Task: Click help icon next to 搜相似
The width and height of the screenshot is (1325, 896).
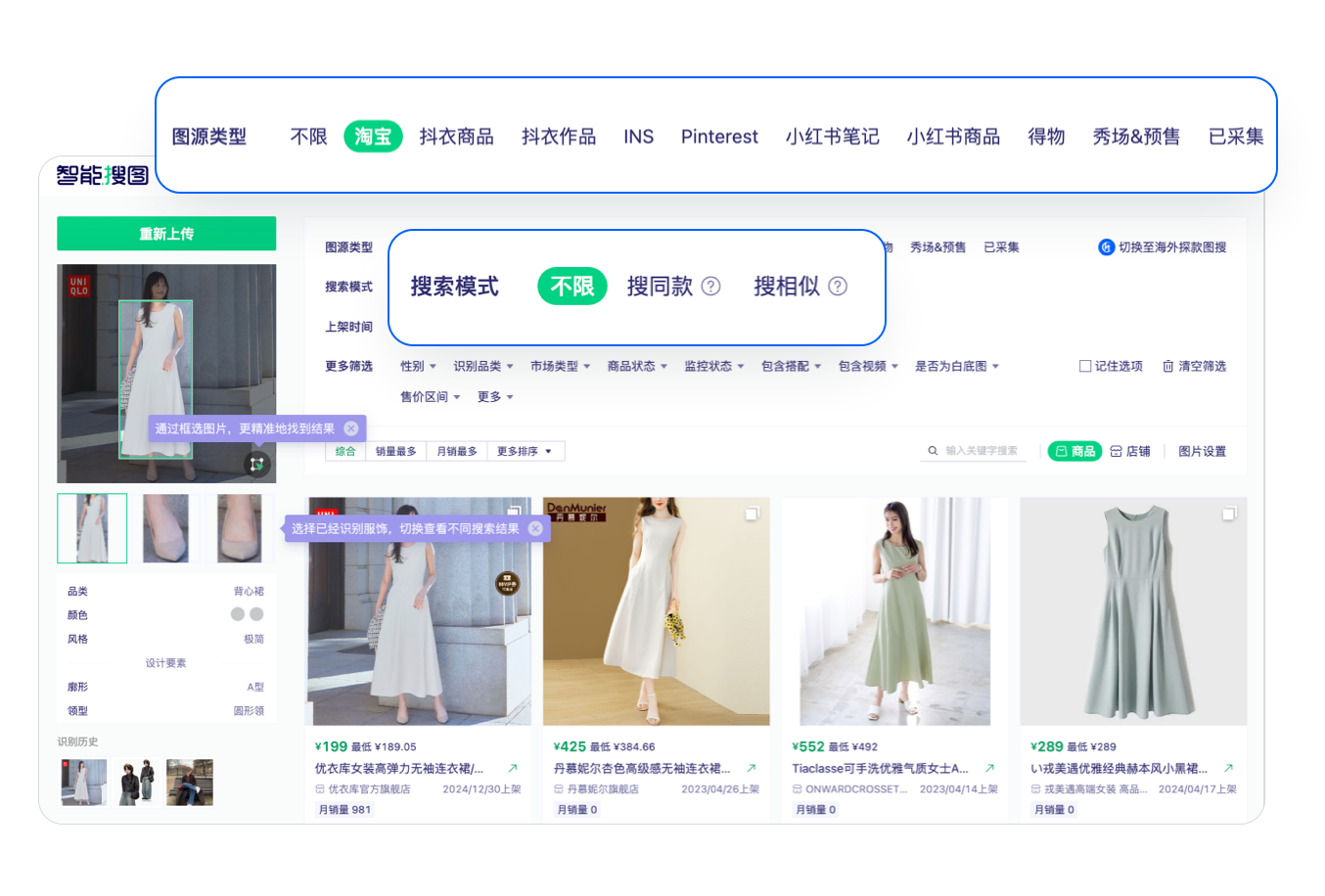Action: tap(838, 287)
